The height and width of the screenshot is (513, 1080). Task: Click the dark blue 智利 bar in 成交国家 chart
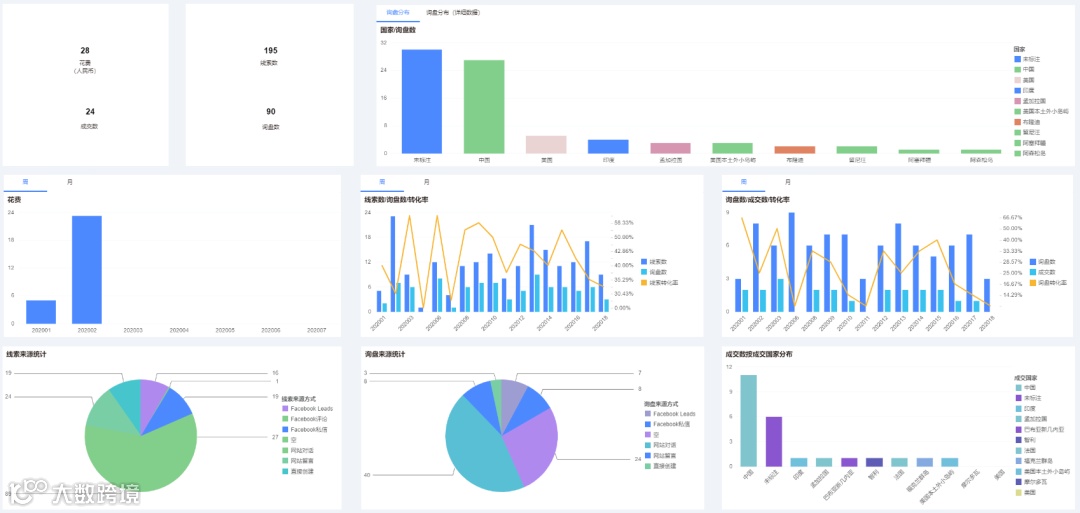click(x=874, y=462)
